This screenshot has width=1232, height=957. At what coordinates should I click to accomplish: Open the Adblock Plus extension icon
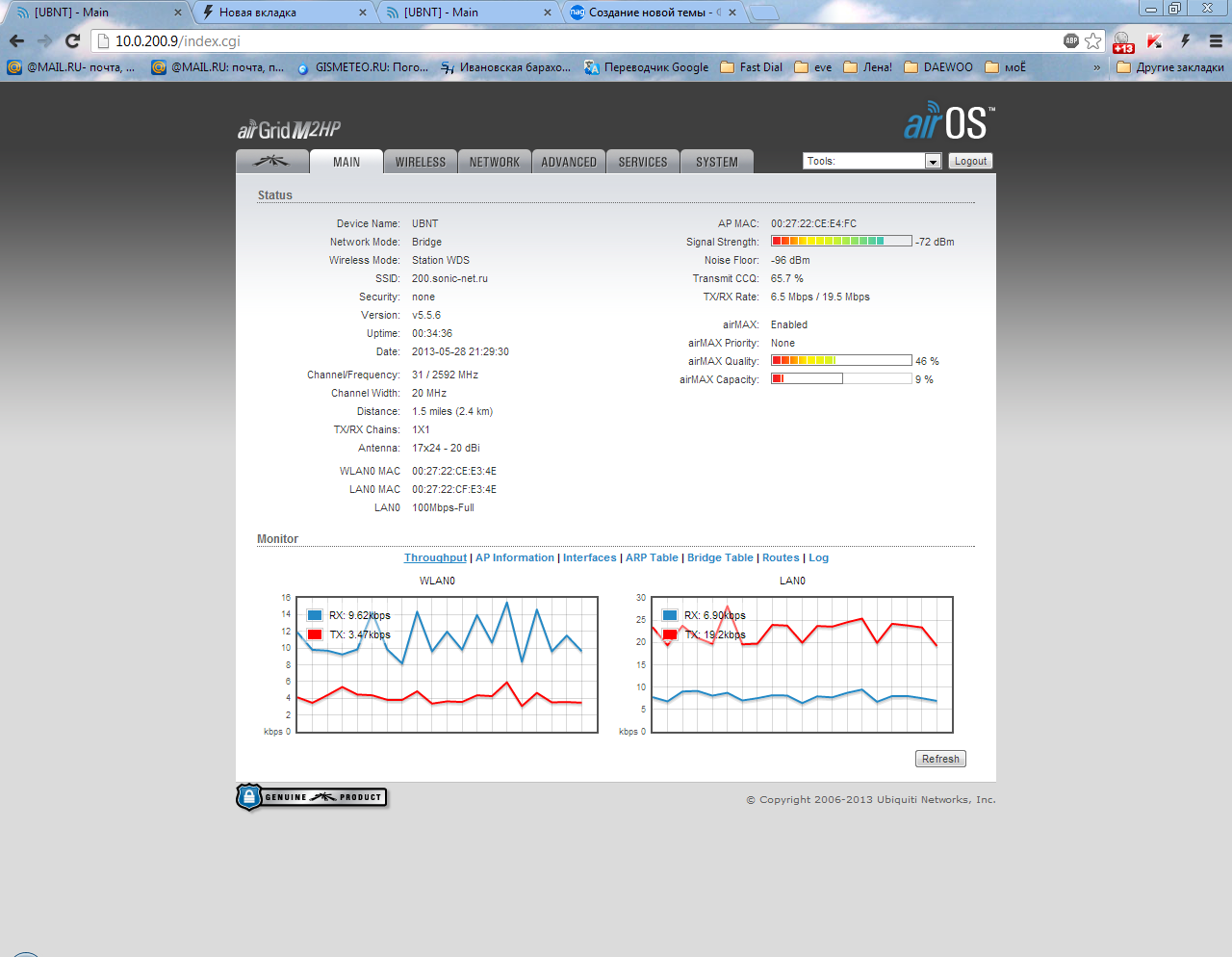coord(1071,40)
